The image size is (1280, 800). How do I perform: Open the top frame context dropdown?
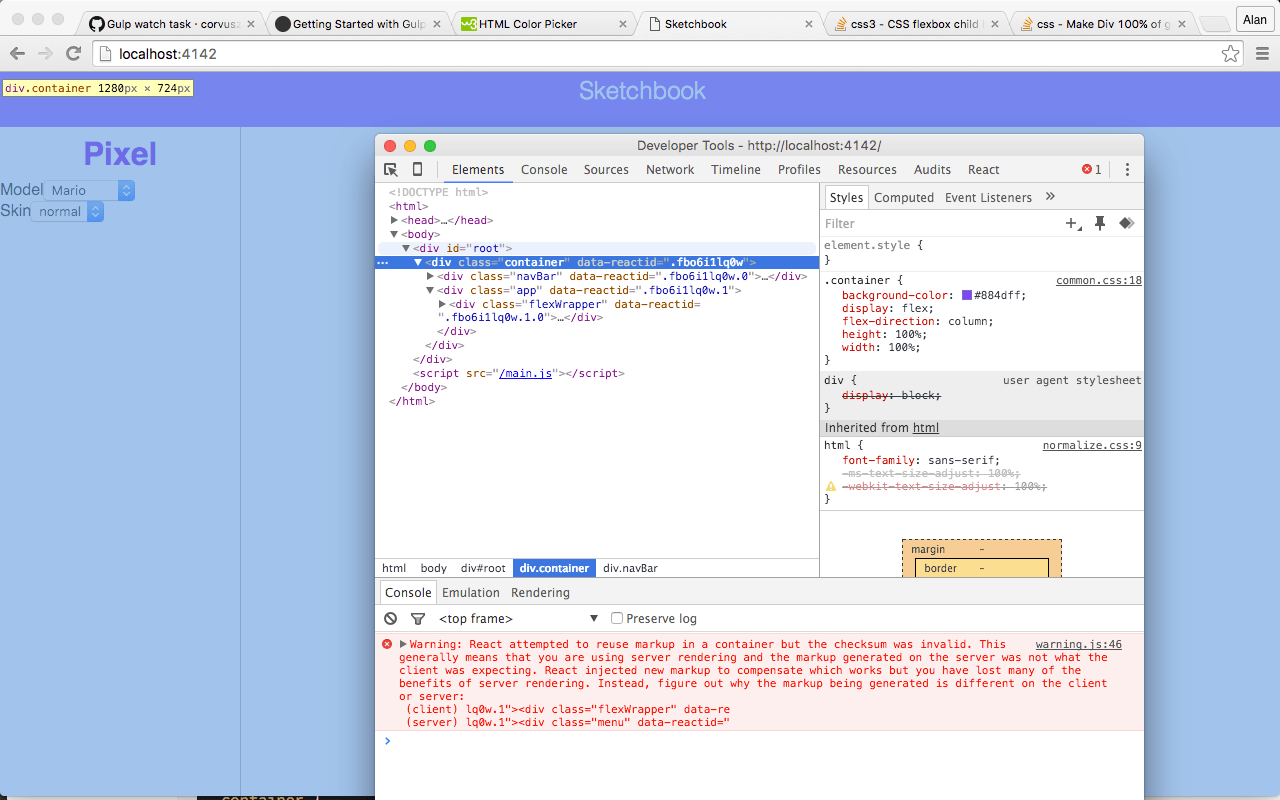[518, 619]
